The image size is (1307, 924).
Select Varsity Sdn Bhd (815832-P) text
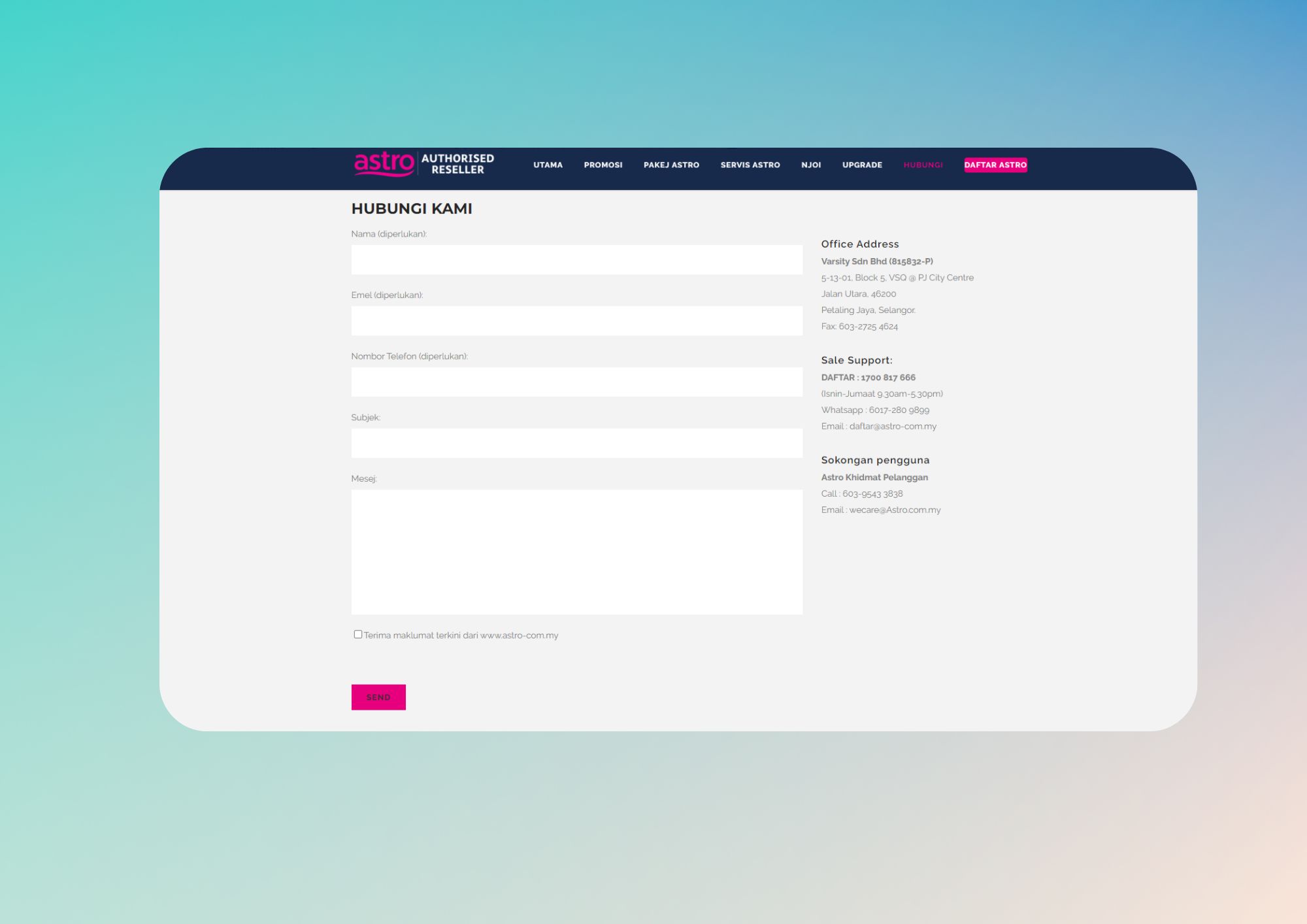(877, 261)
